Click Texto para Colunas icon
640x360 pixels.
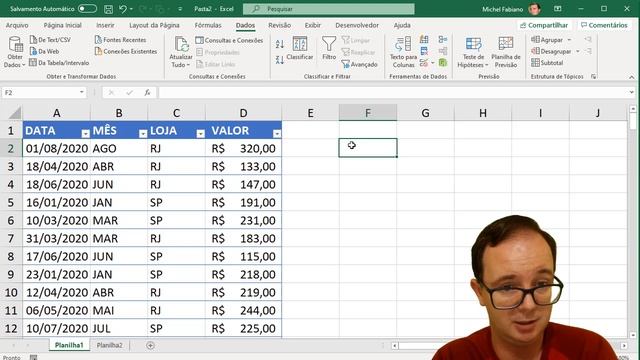point(403,44)
